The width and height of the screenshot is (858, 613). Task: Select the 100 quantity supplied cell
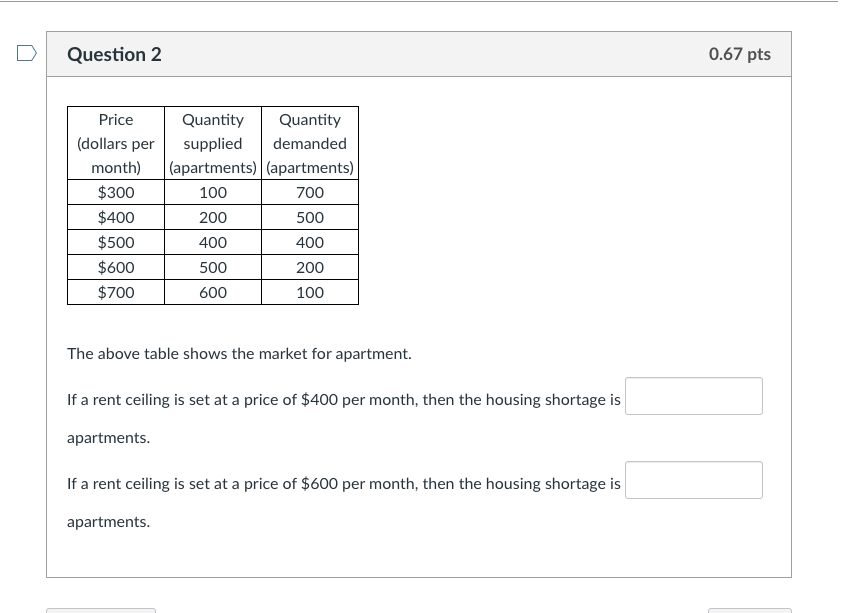(x=212, y=192)
